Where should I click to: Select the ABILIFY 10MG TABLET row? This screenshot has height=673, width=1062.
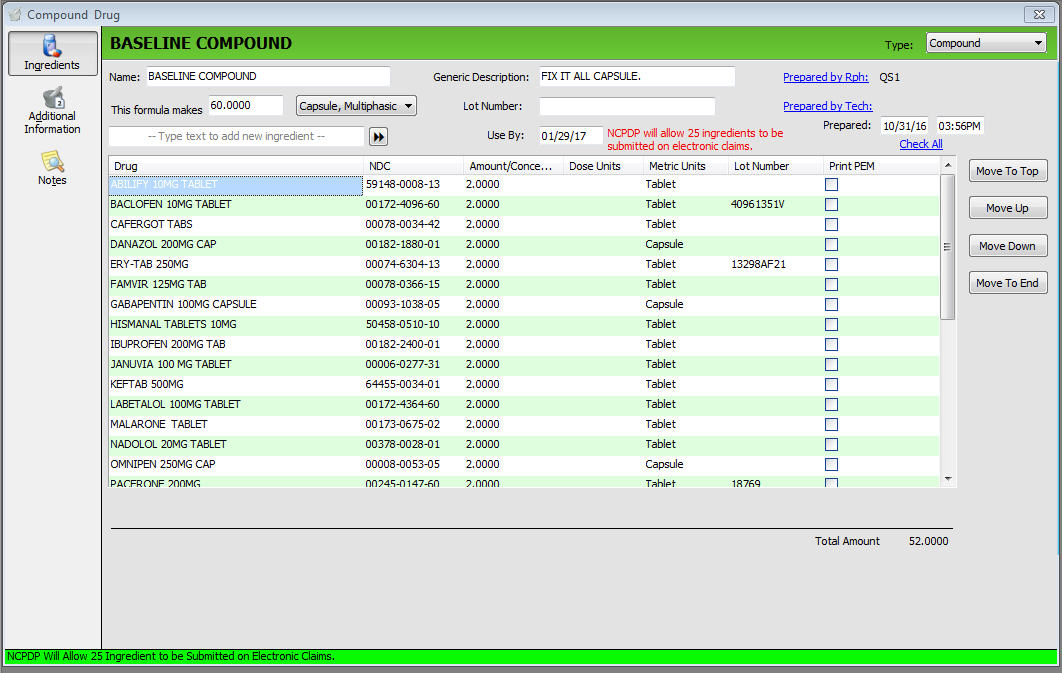(x=524, y=185)
